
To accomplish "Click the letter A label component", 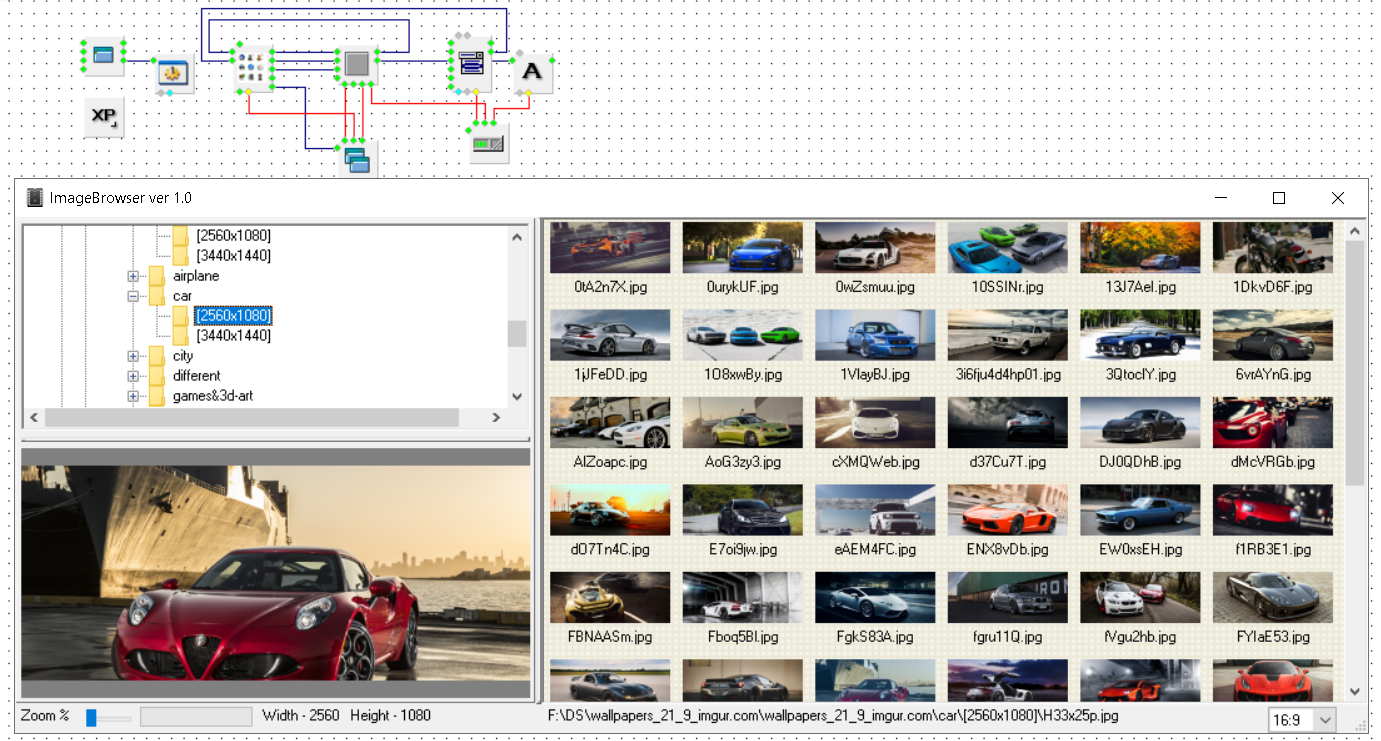I will (x=533, y=73).
